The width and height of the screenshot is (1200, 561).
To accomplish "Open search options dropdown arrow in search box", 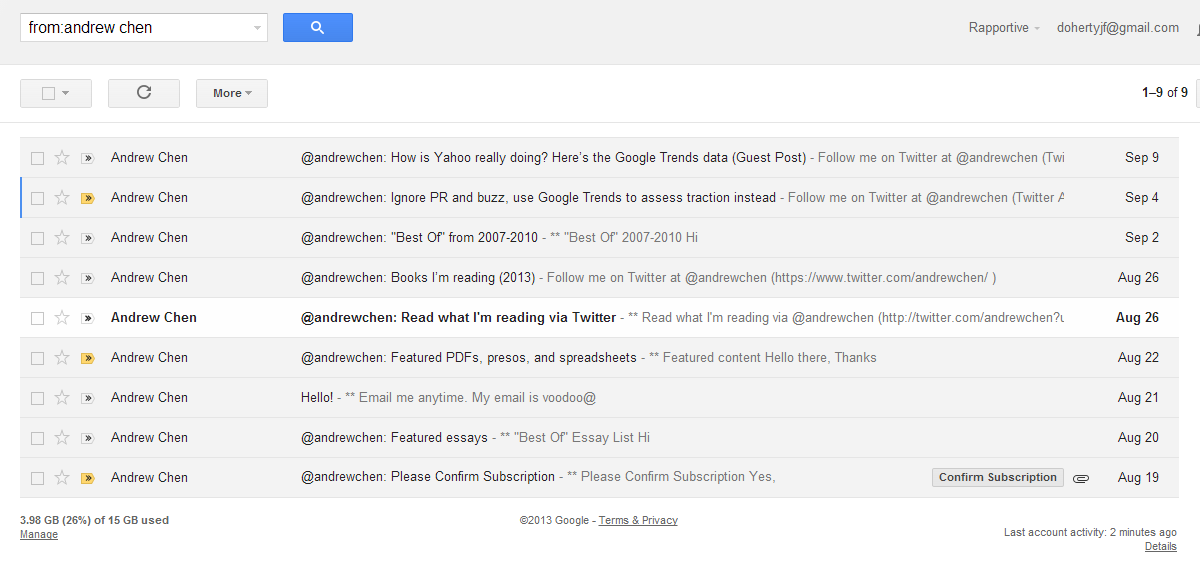I will click(258, 29).
